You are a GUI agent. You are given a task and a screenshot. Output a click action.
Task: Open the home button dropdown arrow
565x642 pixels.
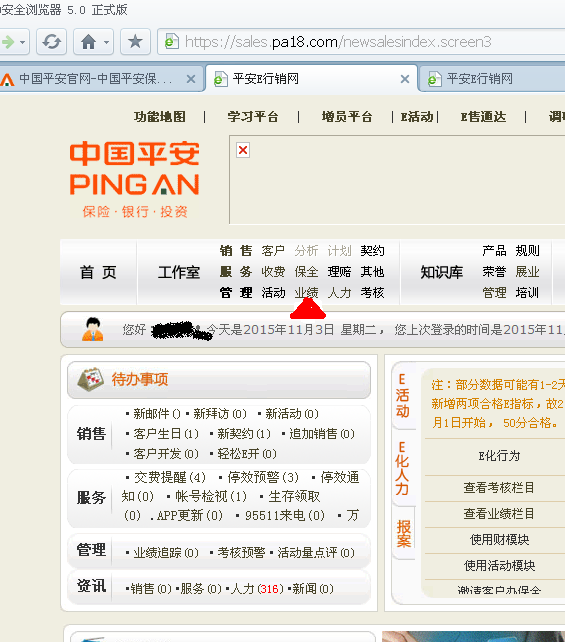point(106,42)
